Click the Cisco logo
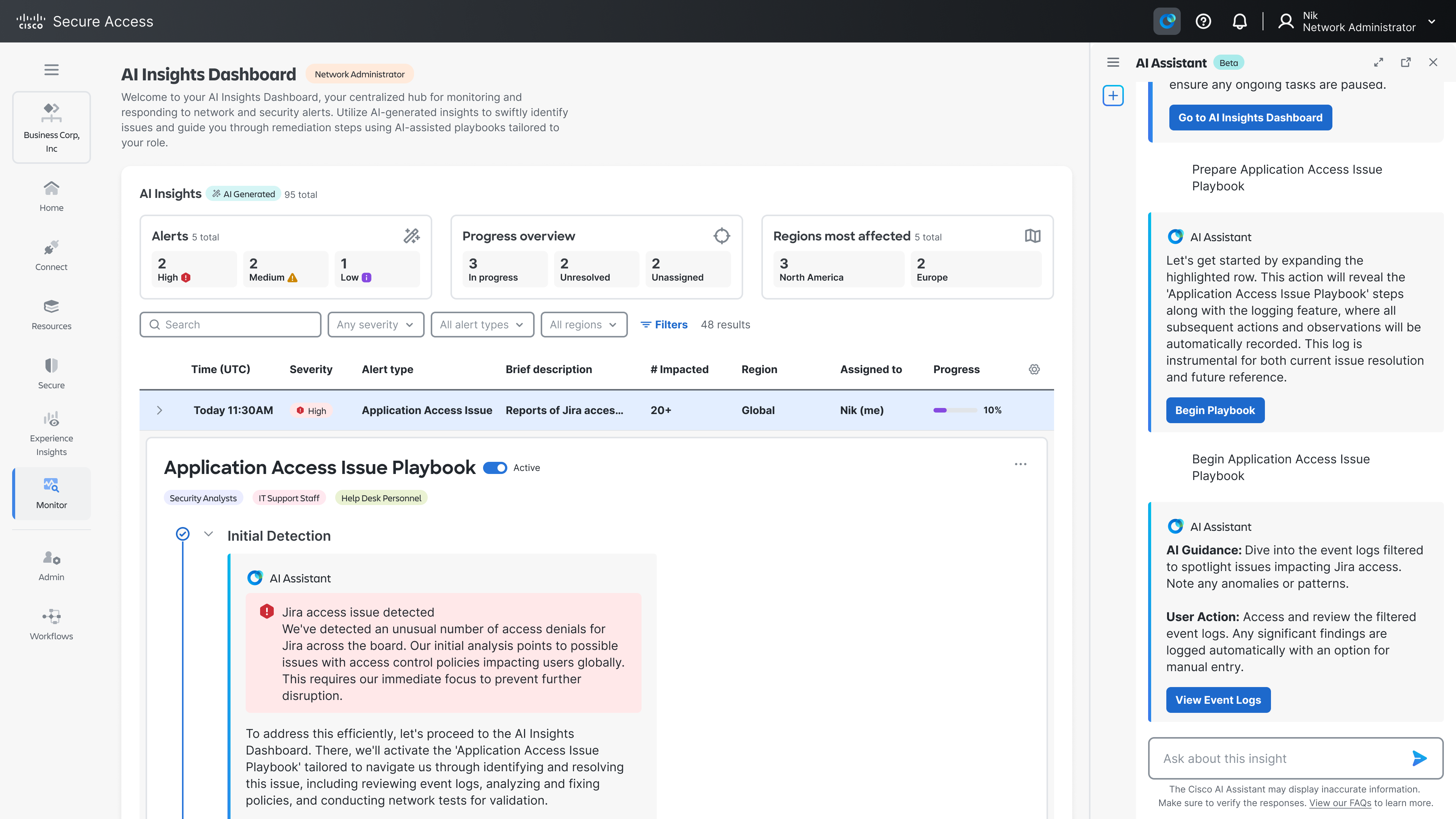The width and height of the screenshot is (1456, 819). (30, 22)
